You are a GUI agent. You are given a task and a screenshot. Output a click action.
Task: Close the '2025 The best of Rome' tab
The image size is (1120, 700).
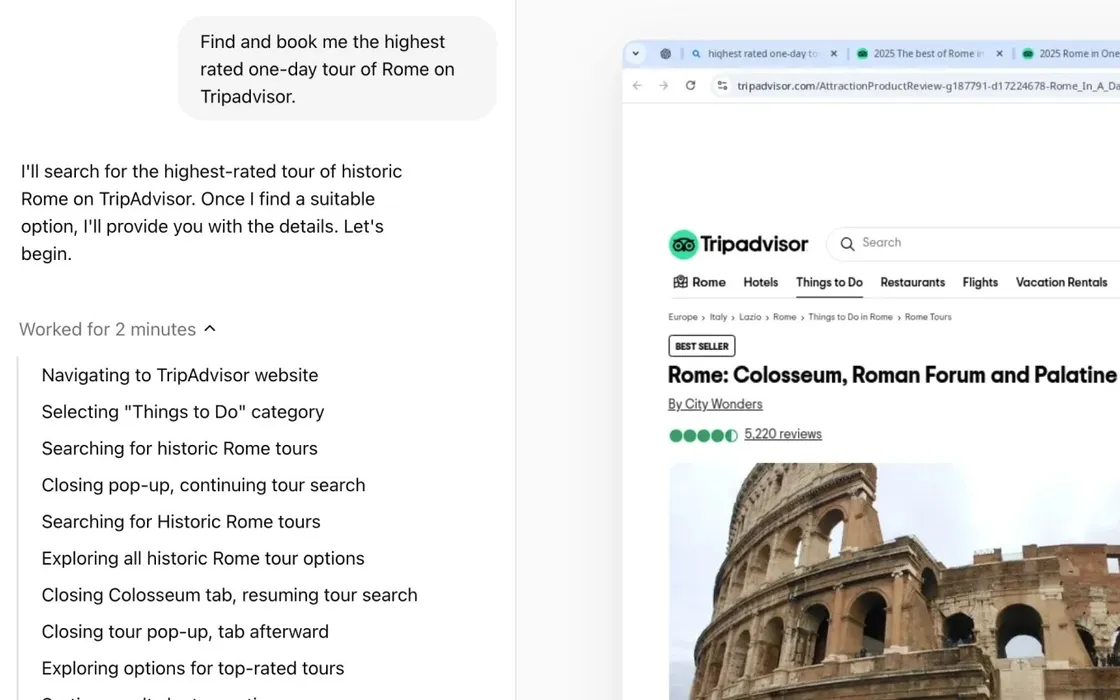coord(999,54)
